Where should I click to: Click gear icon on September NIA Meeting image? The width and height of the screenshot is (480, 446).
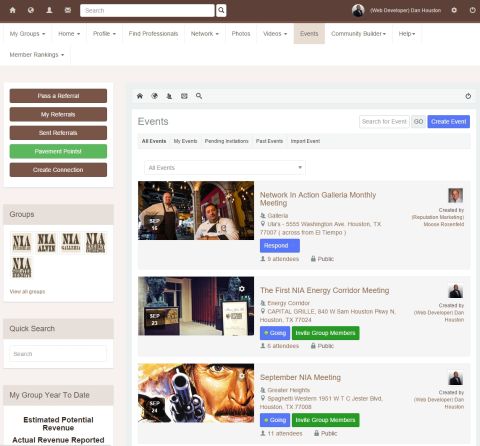tap(242, 376)
